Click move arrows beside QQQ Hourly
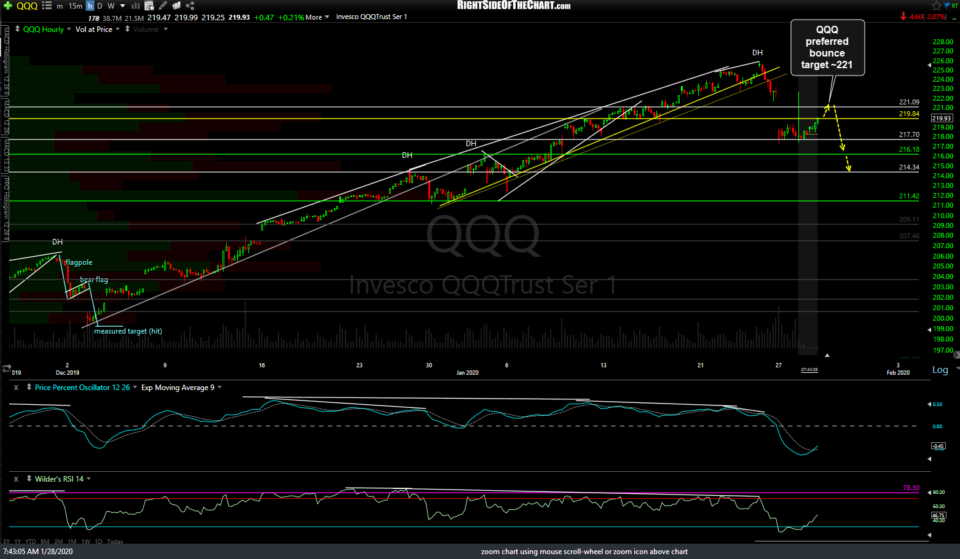Screen dimensions: 960x559 coord(17,29)
